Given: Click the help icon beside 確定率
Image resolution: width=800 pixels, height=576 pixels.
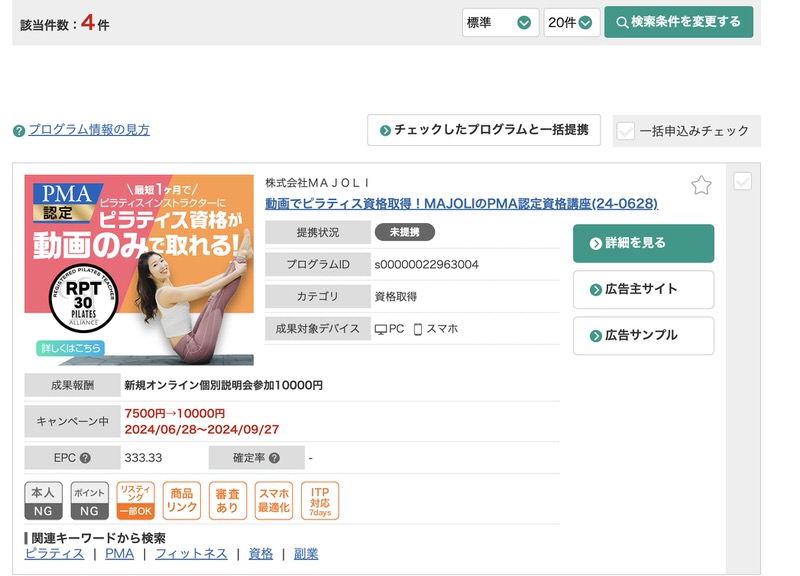Looking at the screenshot, I should (274, 458).
